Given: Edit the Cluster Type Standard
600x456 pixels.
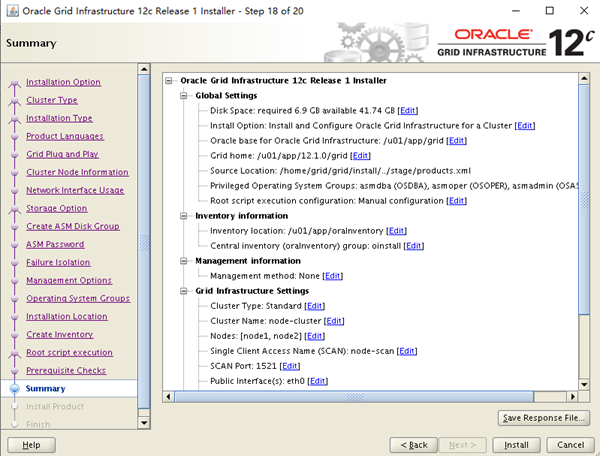Looking at the screenshot, I should 315,306.
